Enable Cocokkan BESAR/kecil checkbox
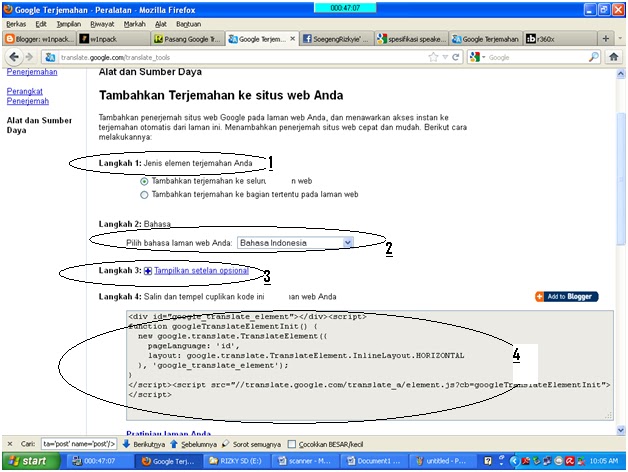Viewport: 628px width, 472px height. click(x=292, y=444)
